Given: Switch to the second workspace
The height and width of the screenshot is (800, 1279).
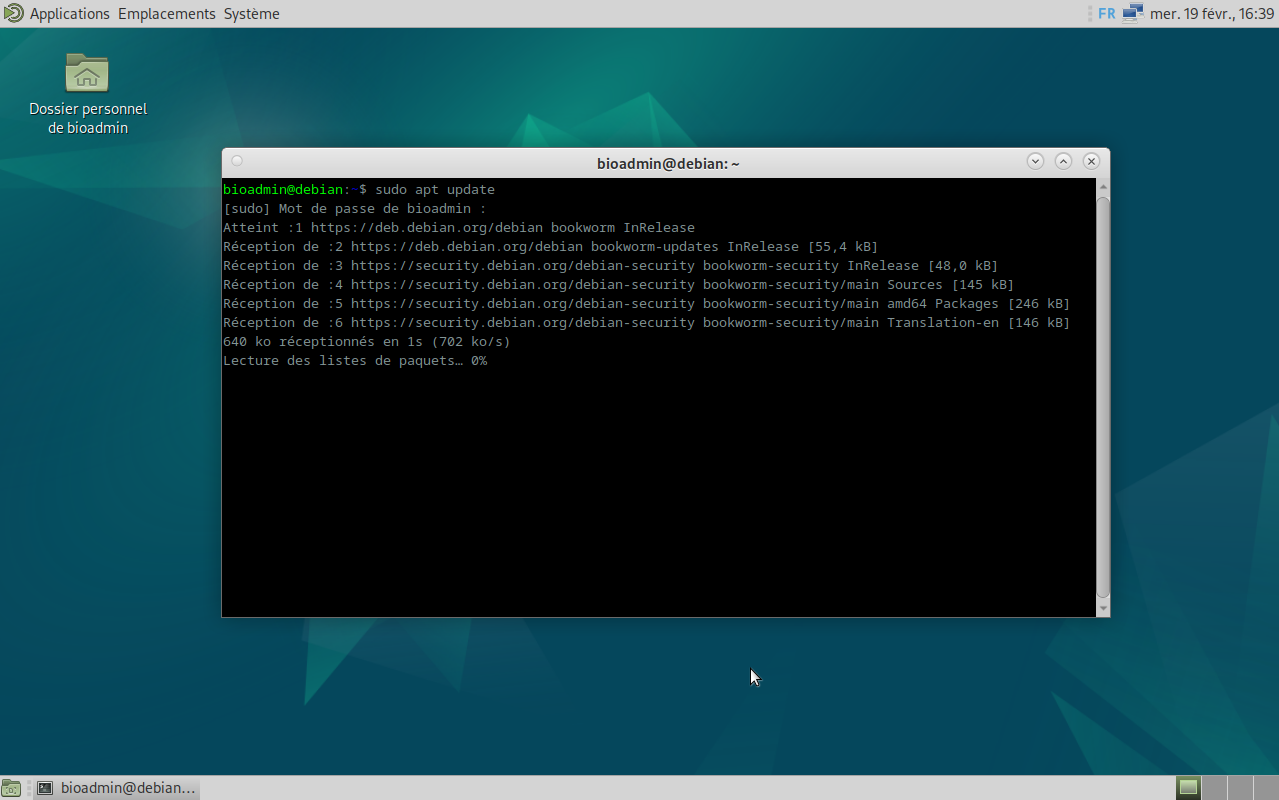Looking at the screenshot, I should tap(1213, 788).
